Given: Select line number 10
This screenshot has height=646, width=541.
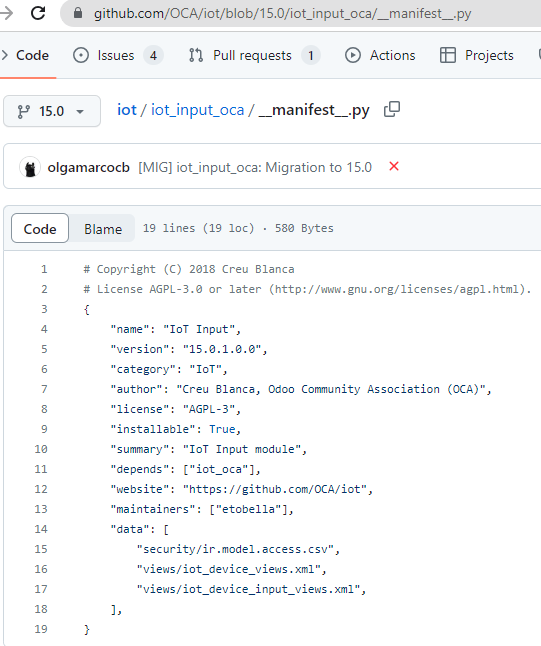Looking at the screenshot, I should [x=41, y=449].
